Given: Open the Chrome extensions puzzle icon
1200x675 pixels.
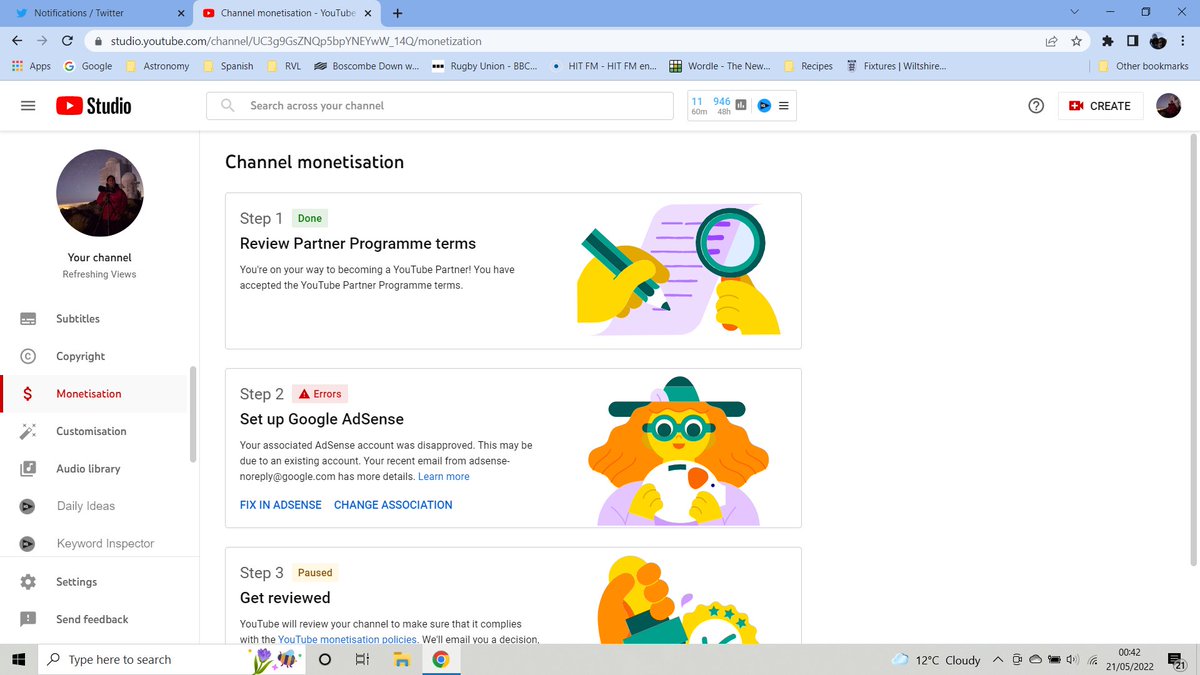Looking at the screenshot, I should coord(1108,41).
